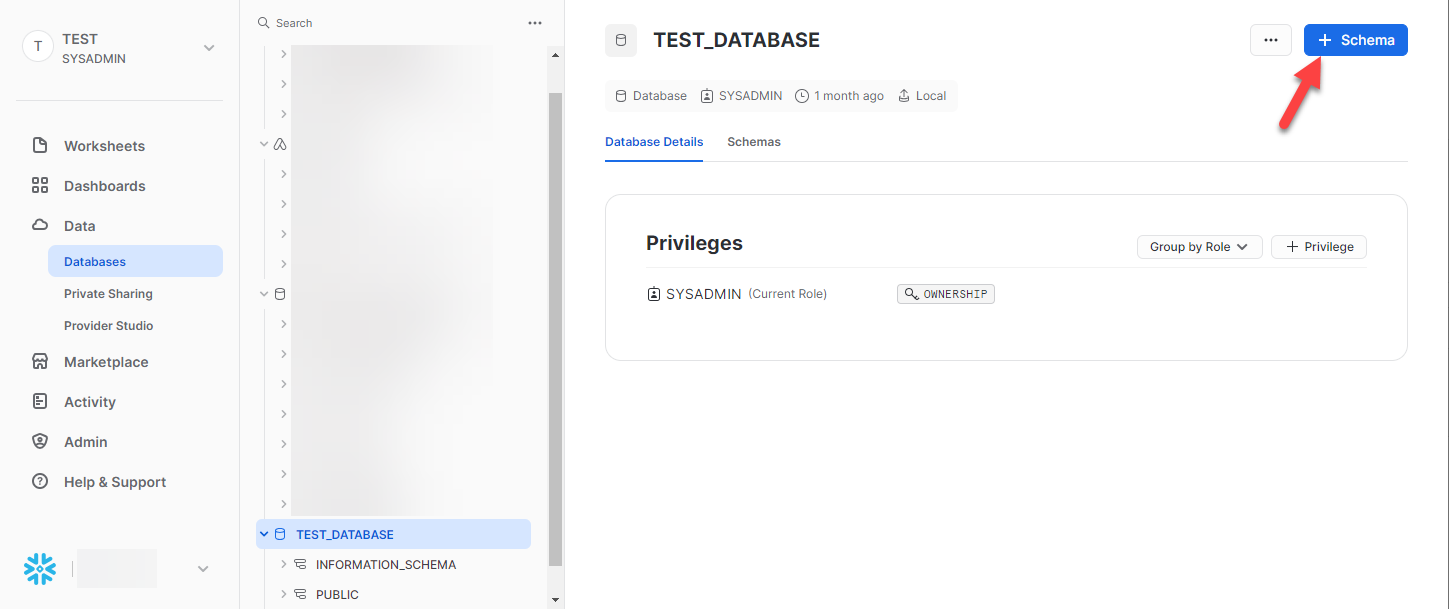Open the TEST SYSADMIN account switcher chevron
This screenshot has width=1449, height=609.
click(207, 47)
